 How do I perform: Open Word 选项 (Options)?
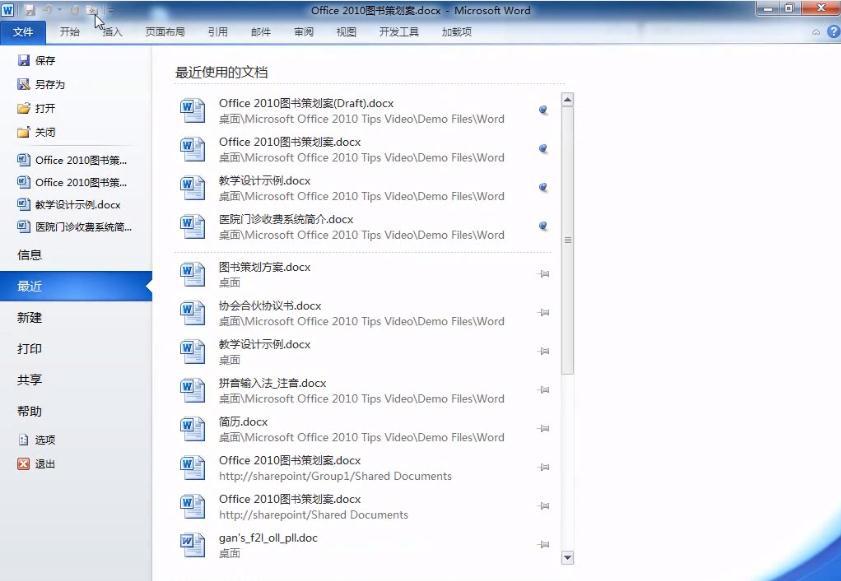pyautogui.click(x=36, y=440)
